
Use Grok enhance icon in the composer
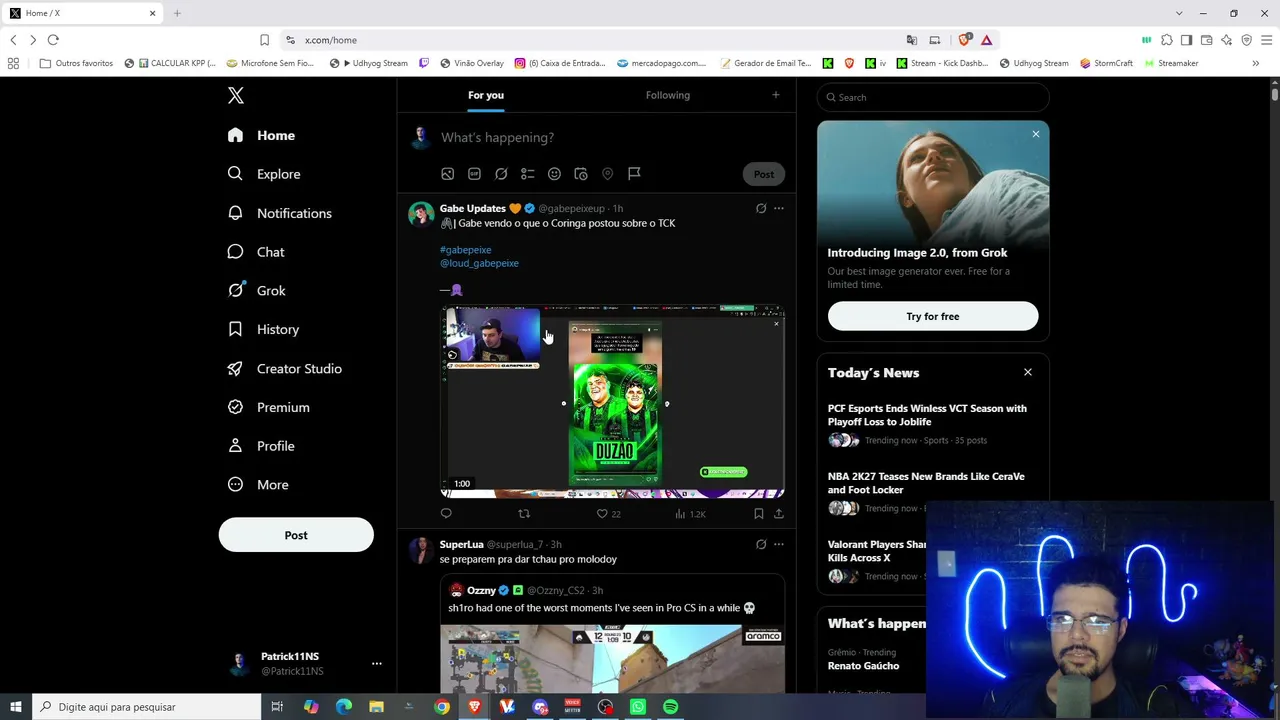(501, 174)
